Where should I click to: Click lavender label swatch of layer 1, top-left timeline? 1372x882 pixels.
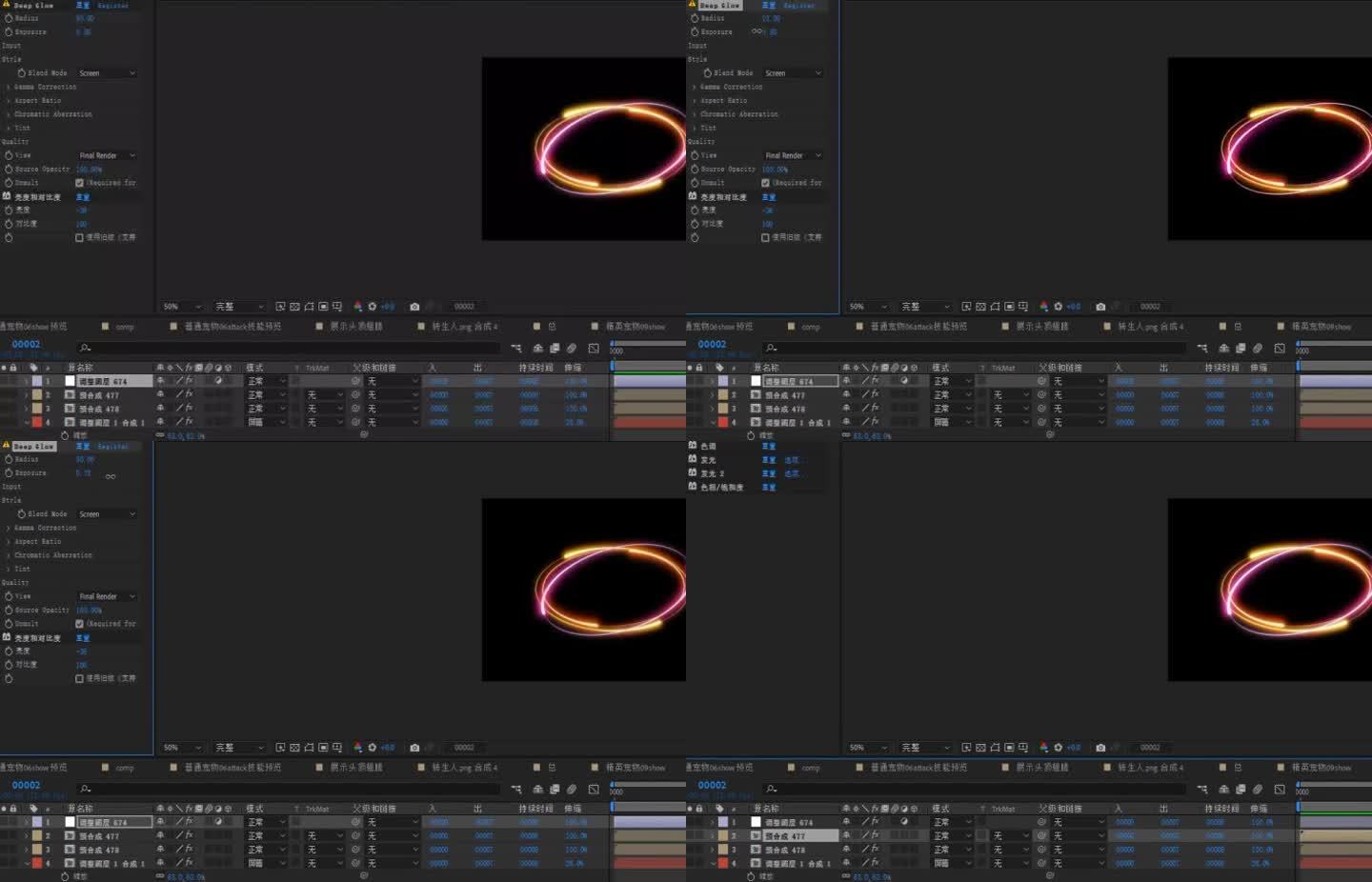coord(37,381)
